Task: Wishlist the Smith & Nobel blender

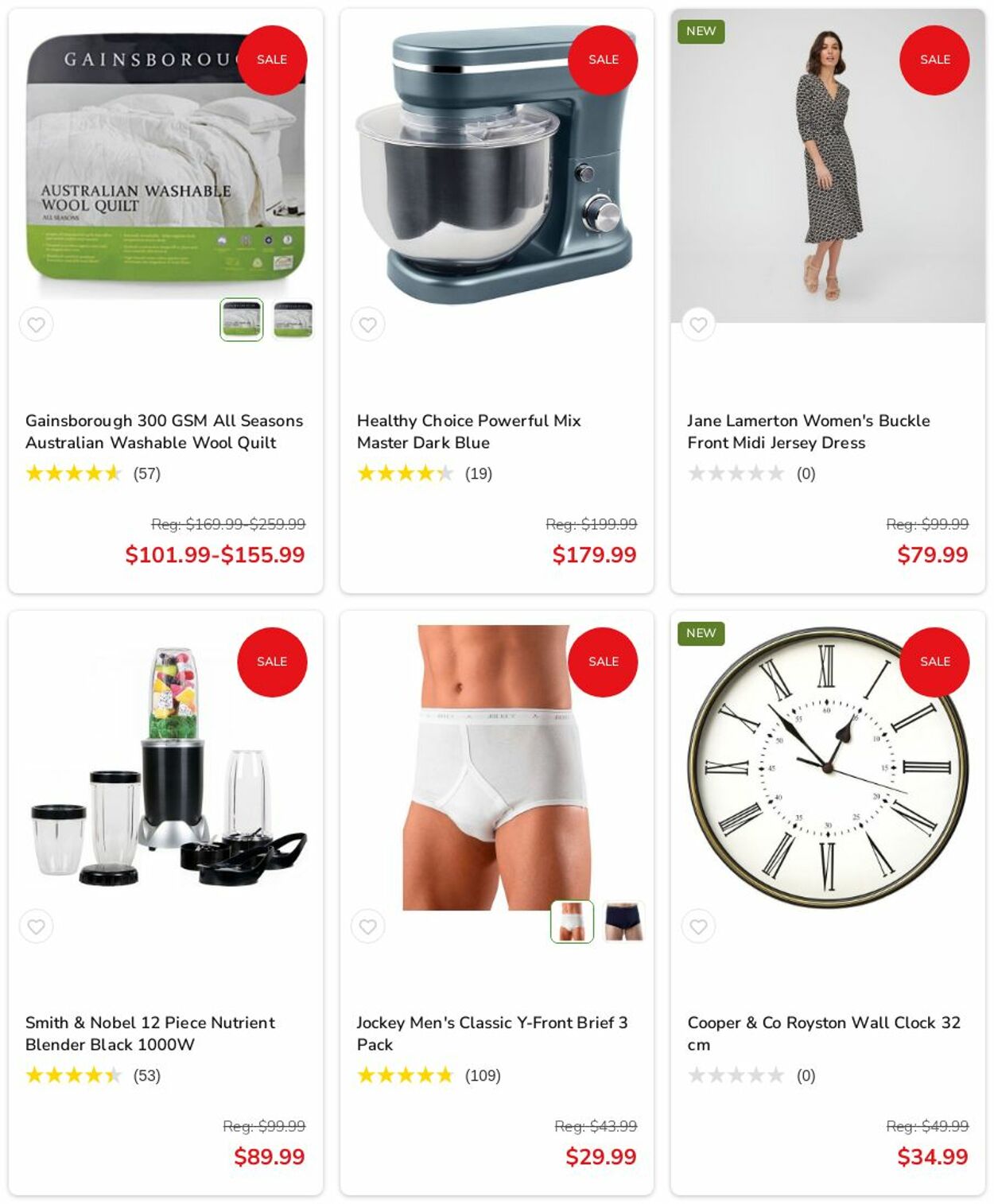Action: pyautogui.click(x=36, y=926)
